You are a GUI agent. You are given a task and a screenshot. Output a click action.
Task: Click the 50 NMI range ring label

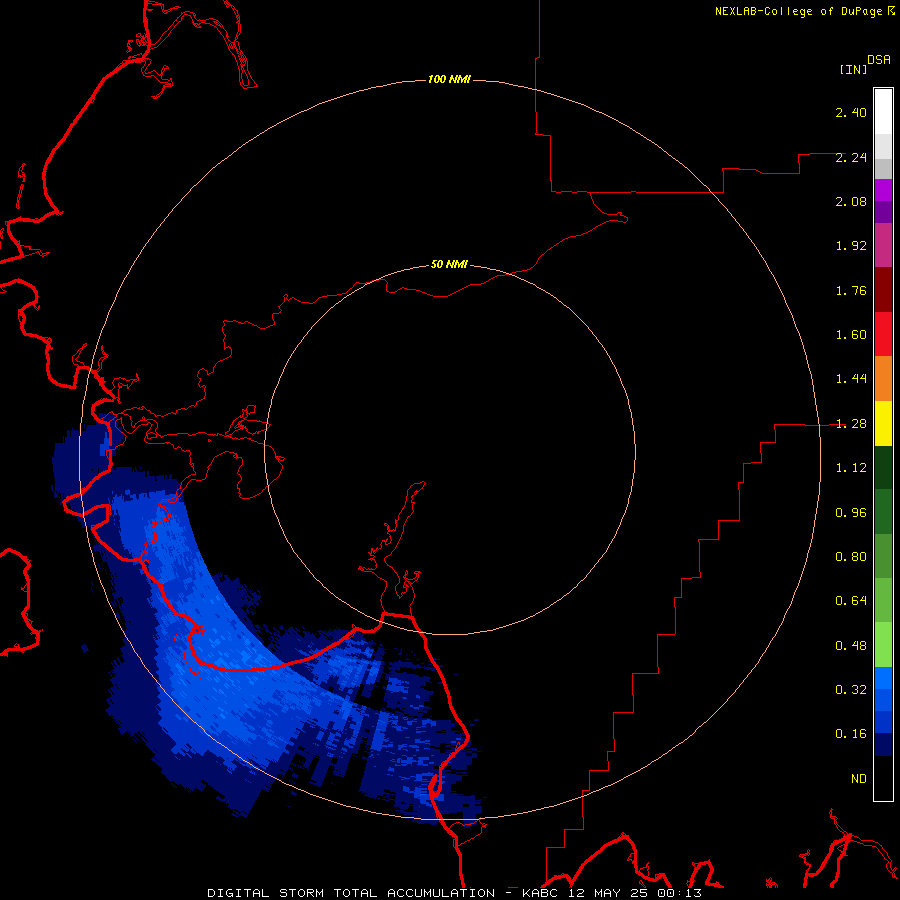[x=449, y=265]
